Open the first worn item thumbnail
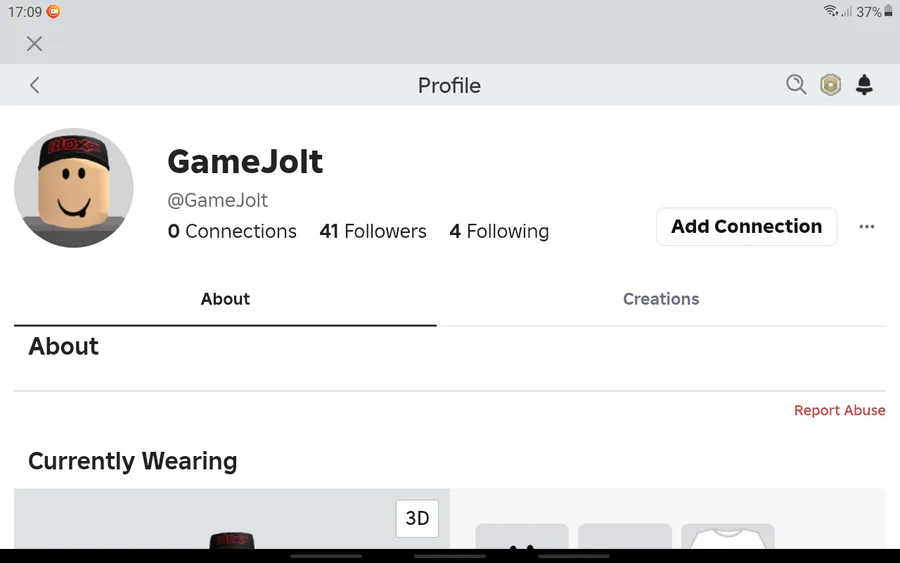 pyautogui.click(x=522, y=536)
